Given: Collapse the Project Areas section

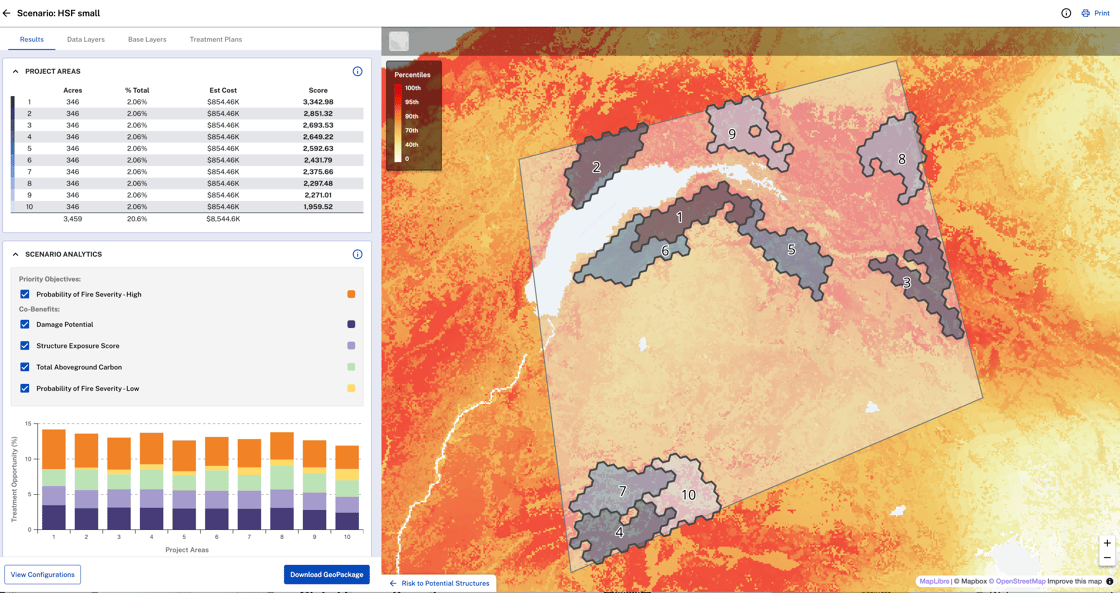Looking at the screenshot, I should pyautogui.click(x=16, y=72).
